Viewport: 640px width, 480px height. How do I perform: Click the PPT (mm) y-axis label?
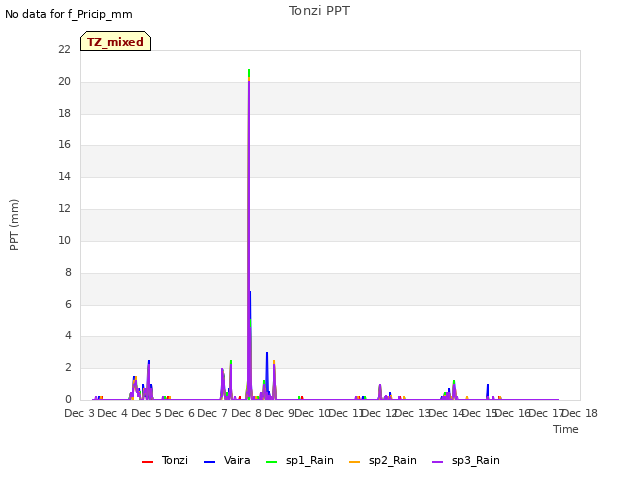pyautogui.click(x=14, y=225)
